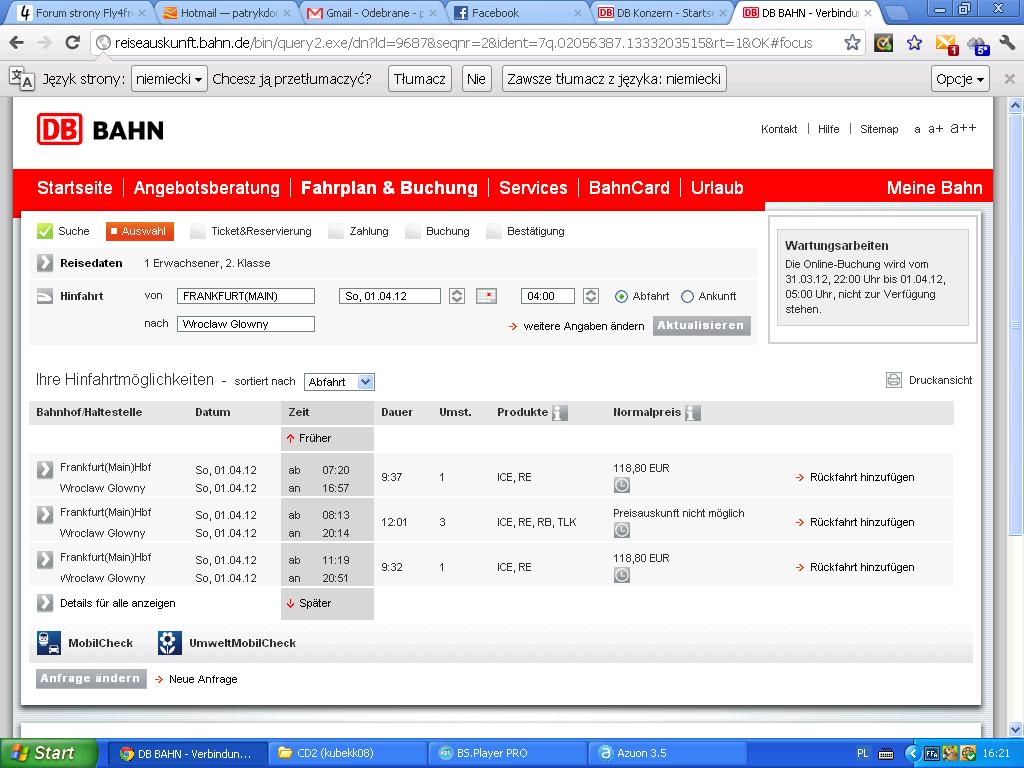This screenshot has width=1024, height=768.
Task: Click Nie button in translate bar
Action: pyautogui.click(x=476, y=79)
